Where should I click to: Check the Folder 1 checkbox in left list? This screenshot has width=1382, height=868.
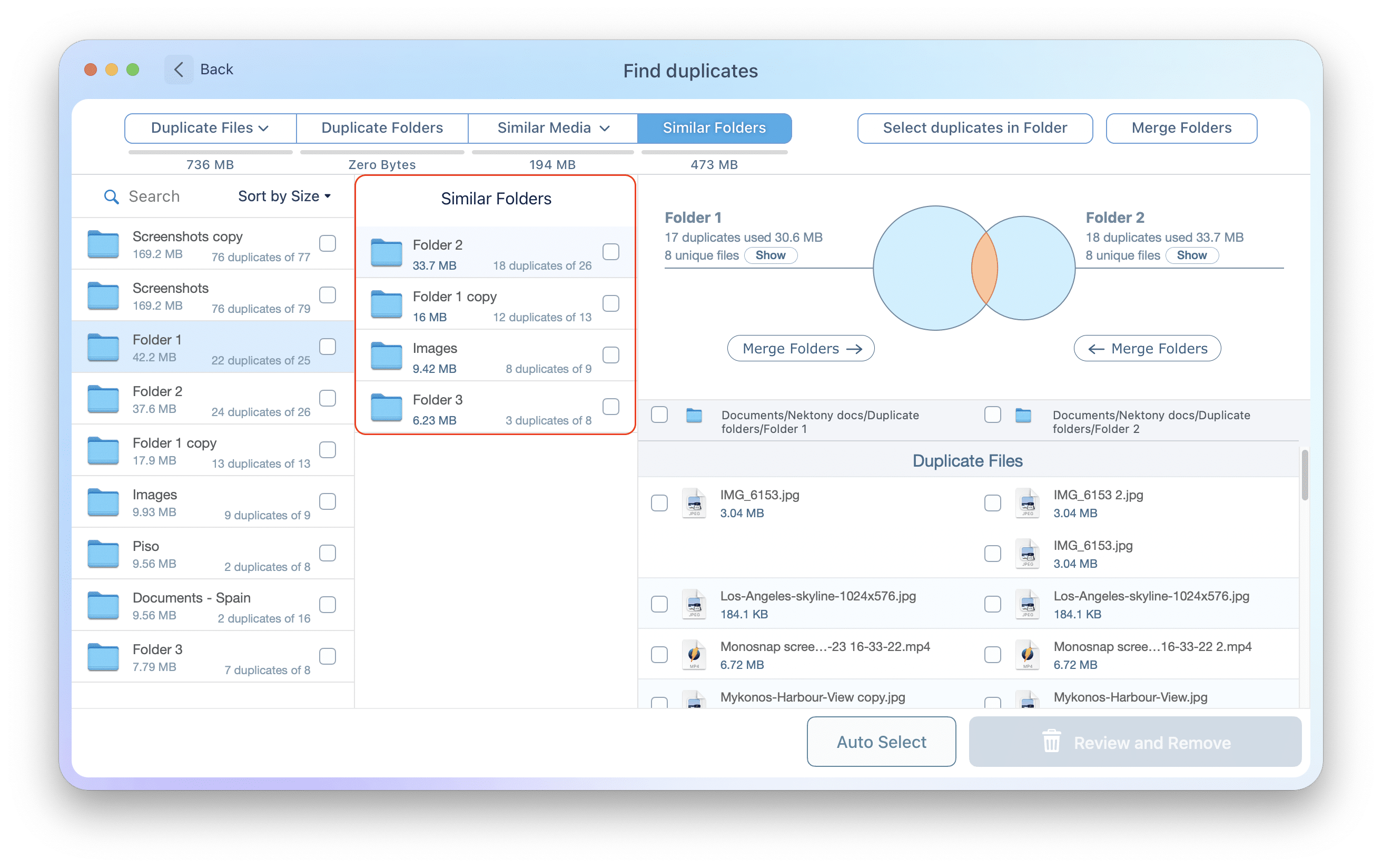[x=328, y=347]
